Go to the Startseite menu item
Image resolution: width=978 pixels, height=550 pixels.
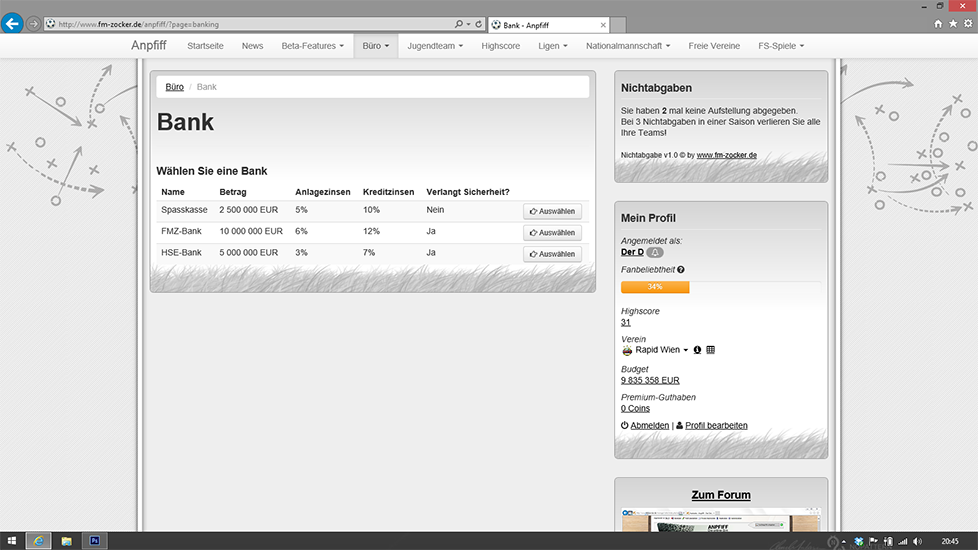tap(205, 46)
